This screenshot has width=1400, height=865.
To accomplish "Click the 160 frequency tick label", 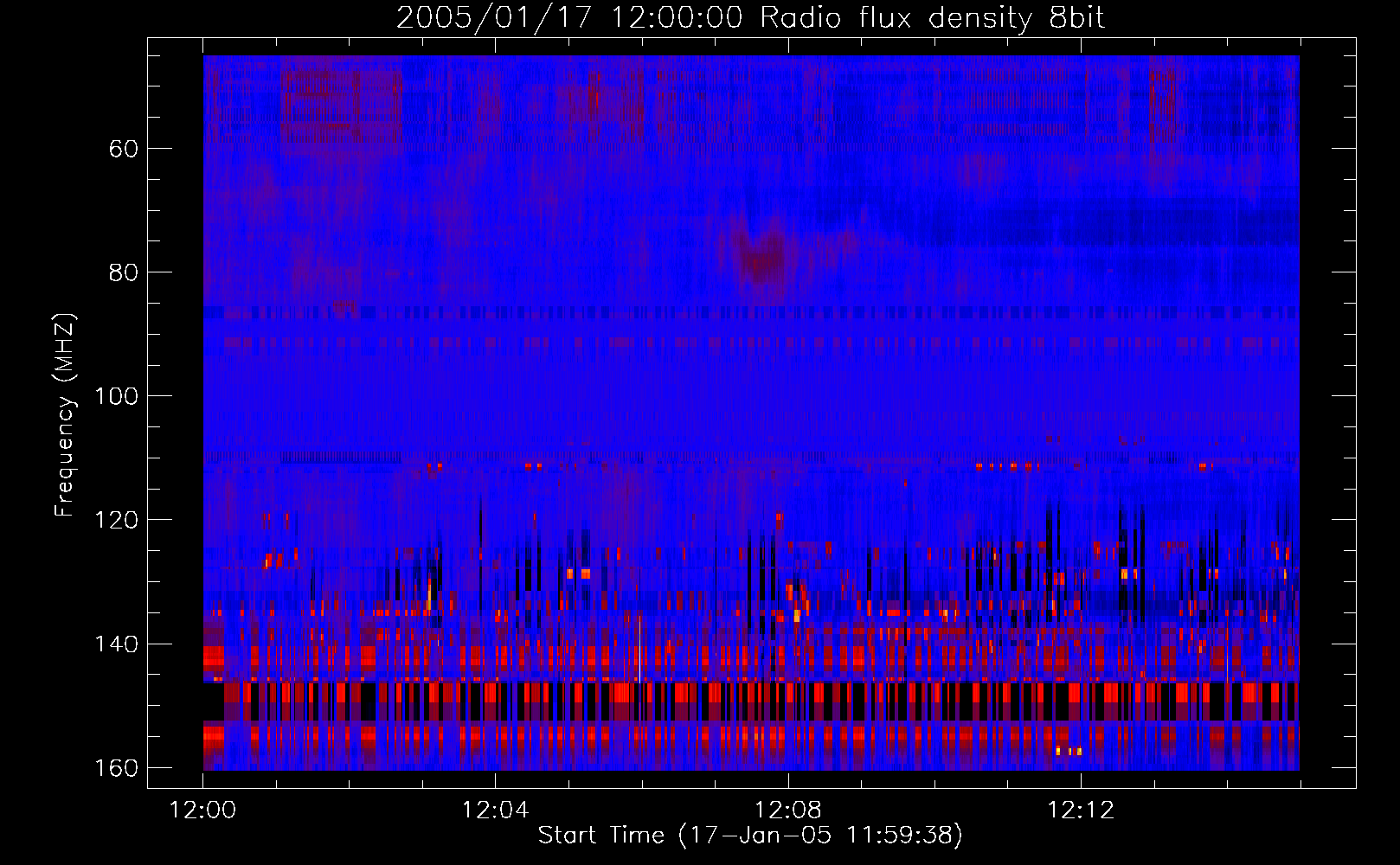I will click(x=116, y=768).
